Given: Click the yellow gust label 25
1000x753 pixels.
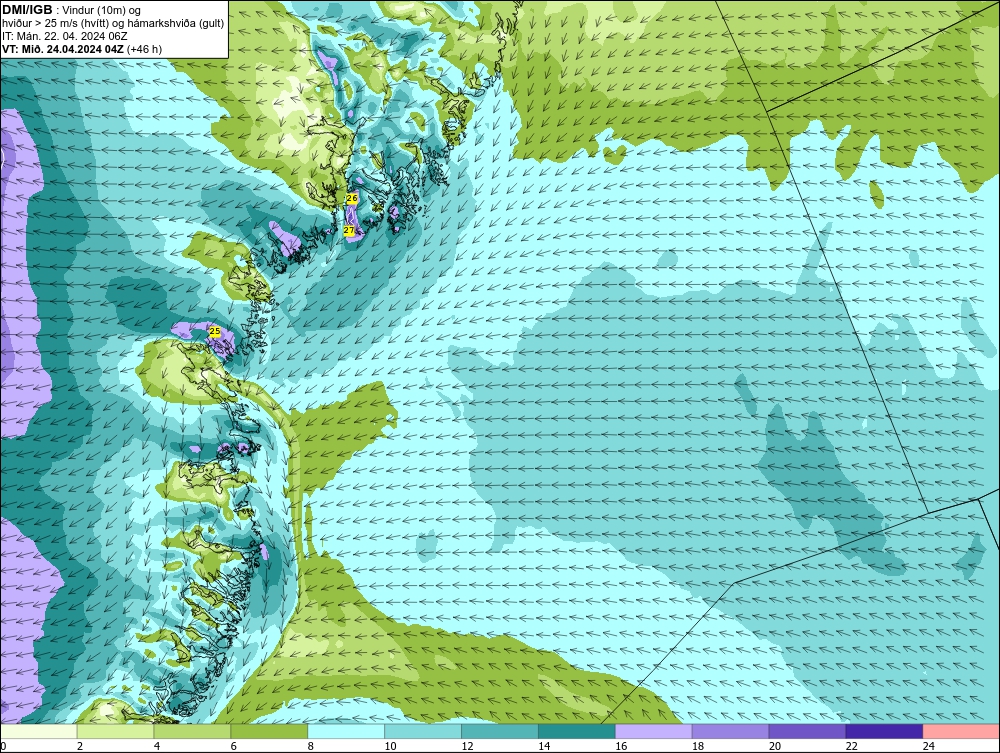Looking at the screenshot, I should (215, 332).
